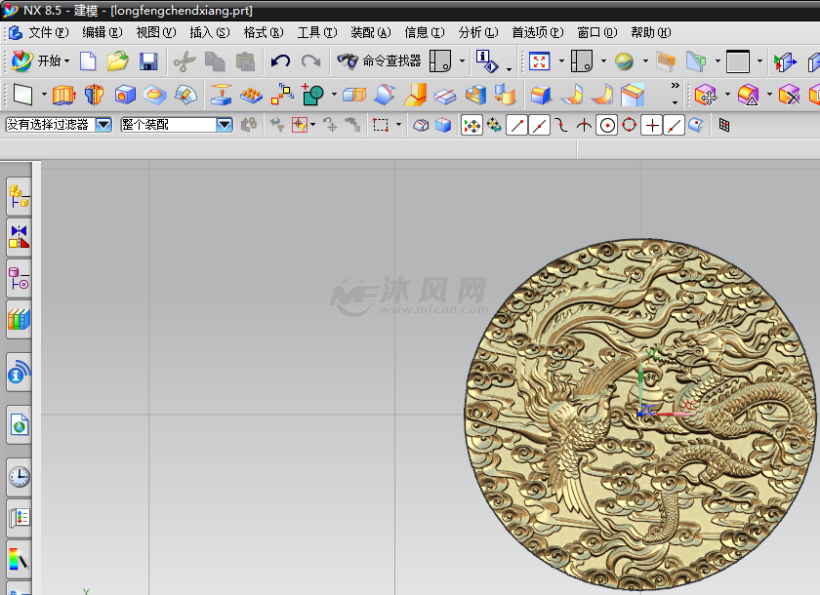The height and width of the screenshot is (595, 820).
Task: Open a file with the folder icon
Action: tap(118, 61)
